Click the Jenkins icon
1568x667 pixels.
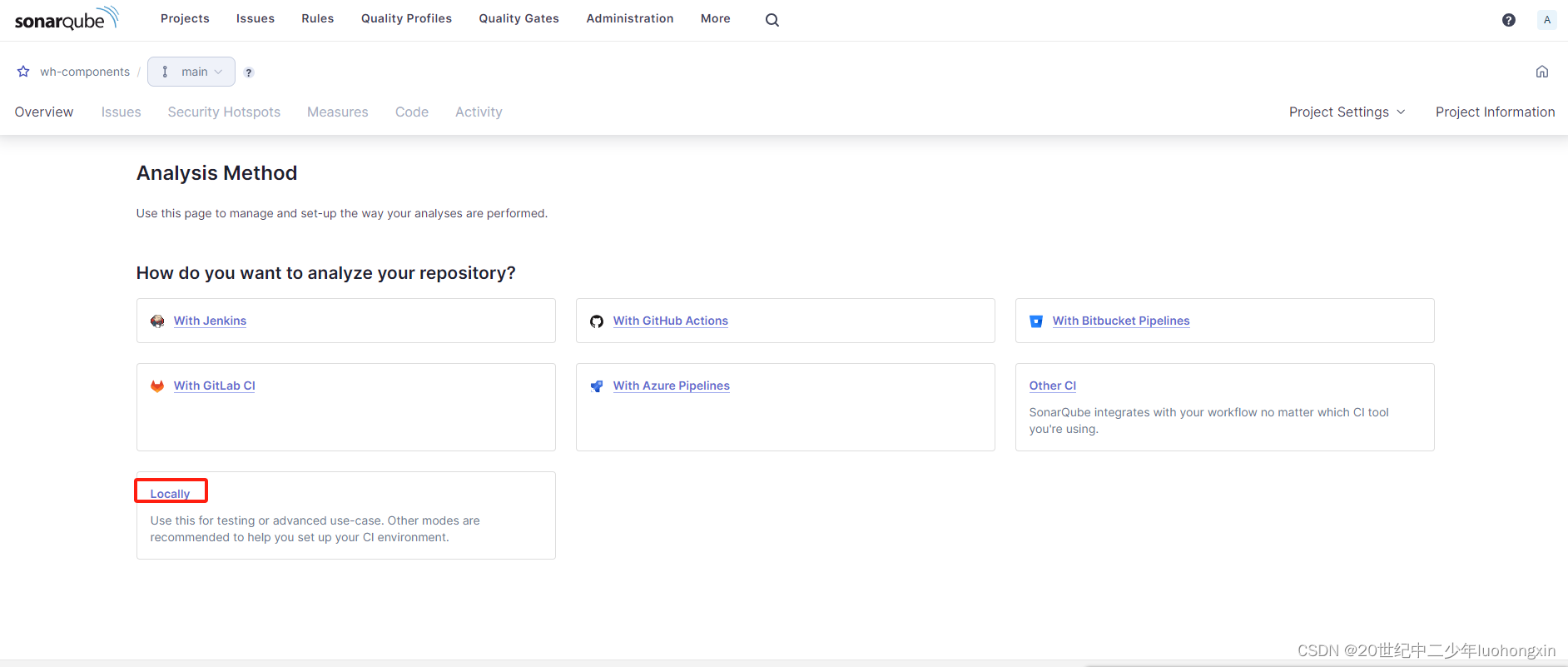157,321
